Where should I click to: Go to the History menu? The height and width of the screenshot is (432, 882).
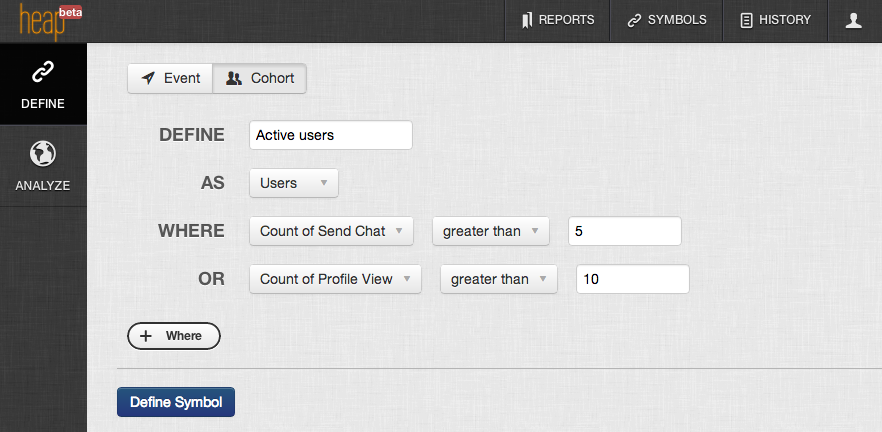(775, 20)
